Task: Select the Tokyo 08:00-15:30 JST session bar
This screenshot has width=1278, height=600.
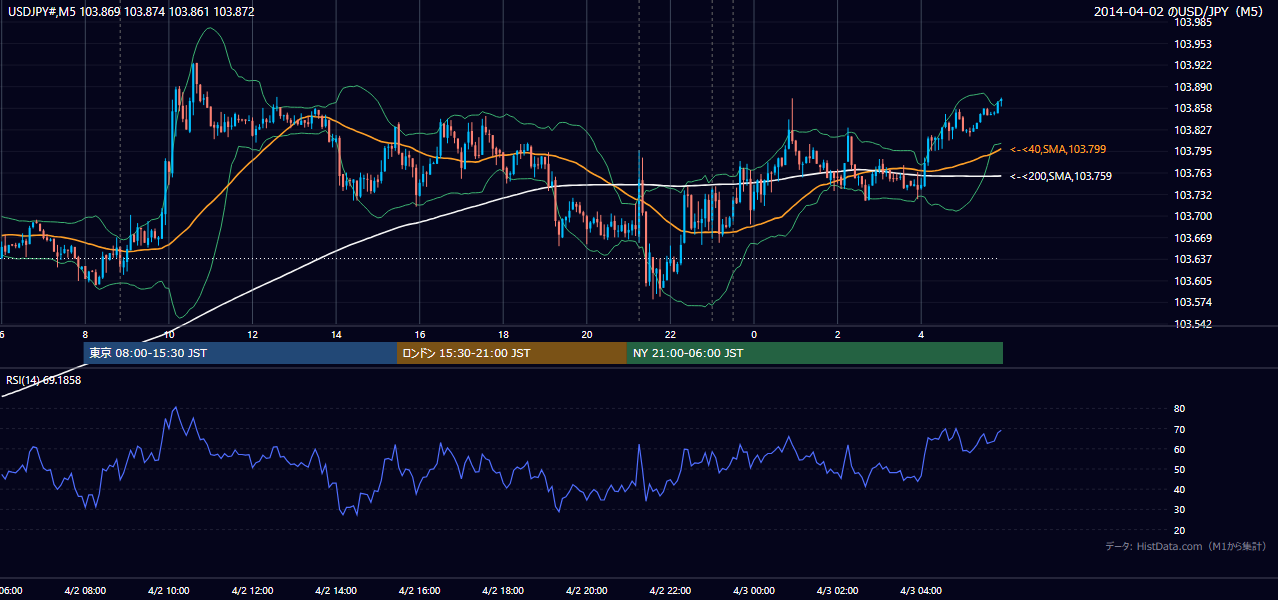Action: [x=240, y=353]
